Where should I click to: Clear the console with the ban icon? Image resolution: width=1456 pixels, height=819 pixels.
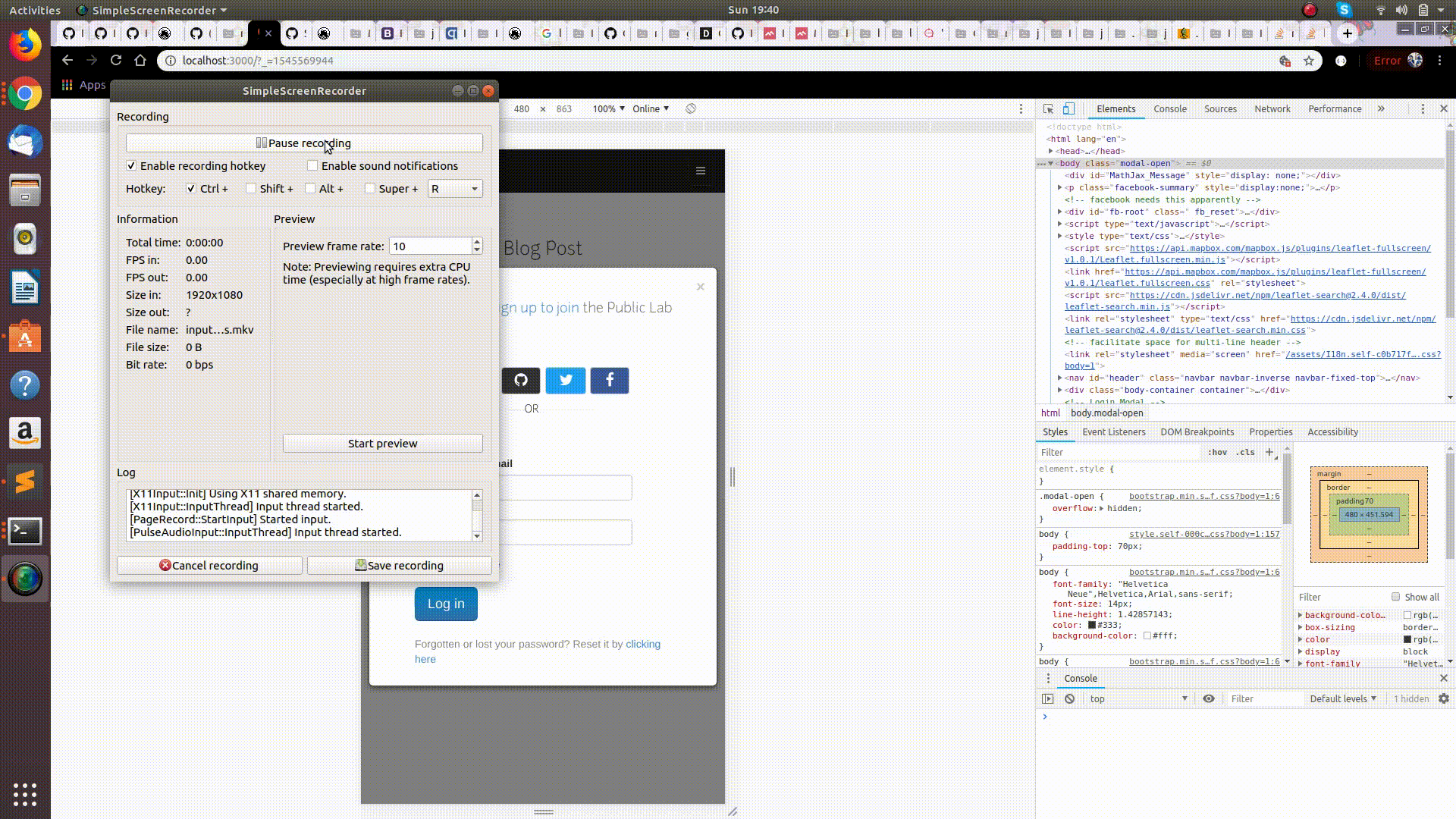coord(1070,698)
